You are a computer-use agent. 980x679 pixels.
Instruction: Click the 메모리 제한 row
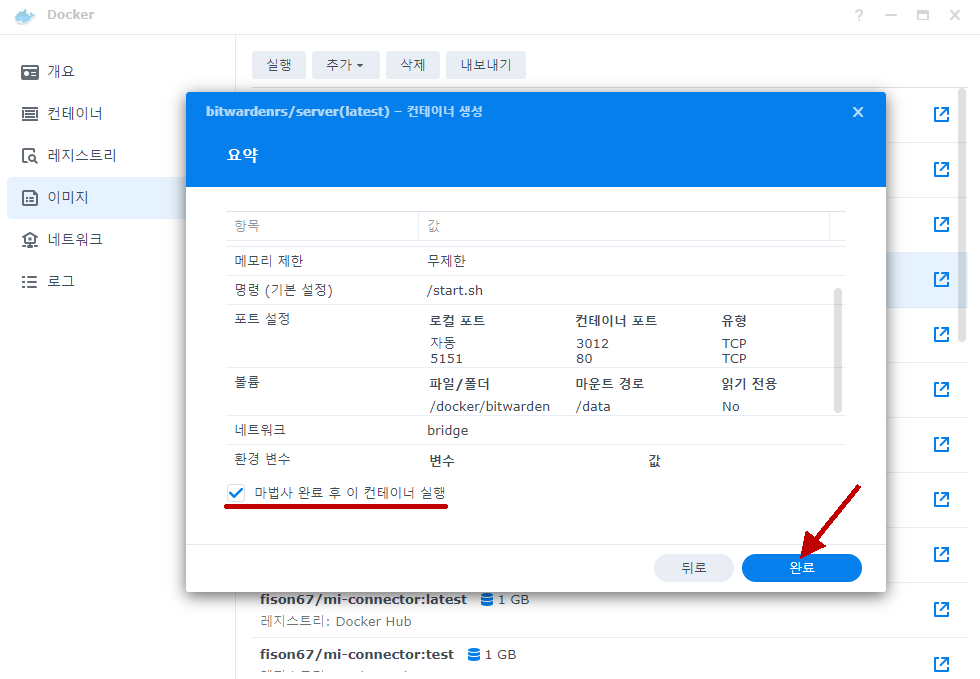pos(536,261)
